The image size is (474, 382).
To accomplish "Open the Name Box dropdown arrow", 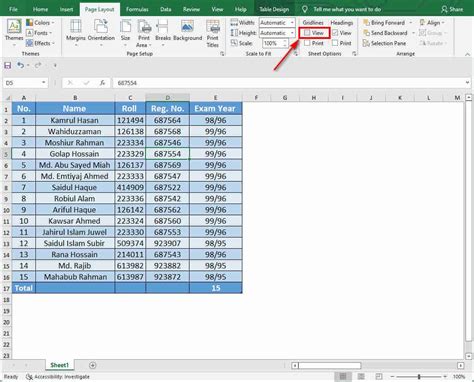I will (x=44, y=83).
